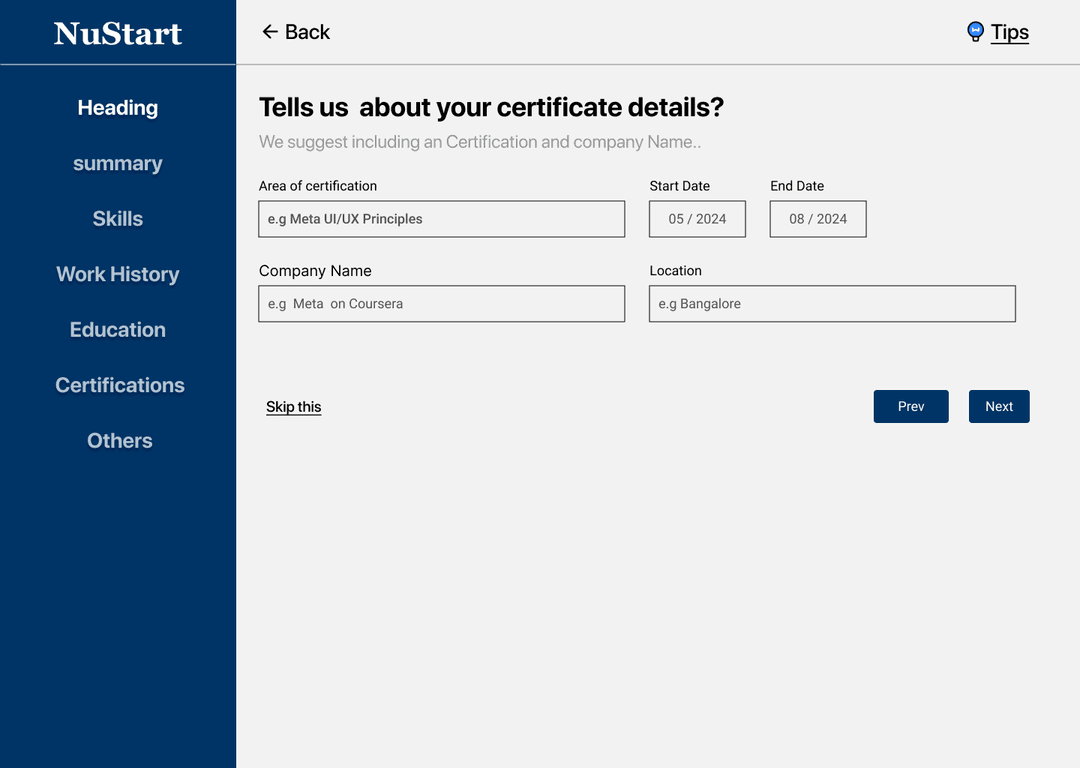The width and height of the screenshot is (1080, 768).
Task: Click the 'Location' label
Action: click(675, 271)
